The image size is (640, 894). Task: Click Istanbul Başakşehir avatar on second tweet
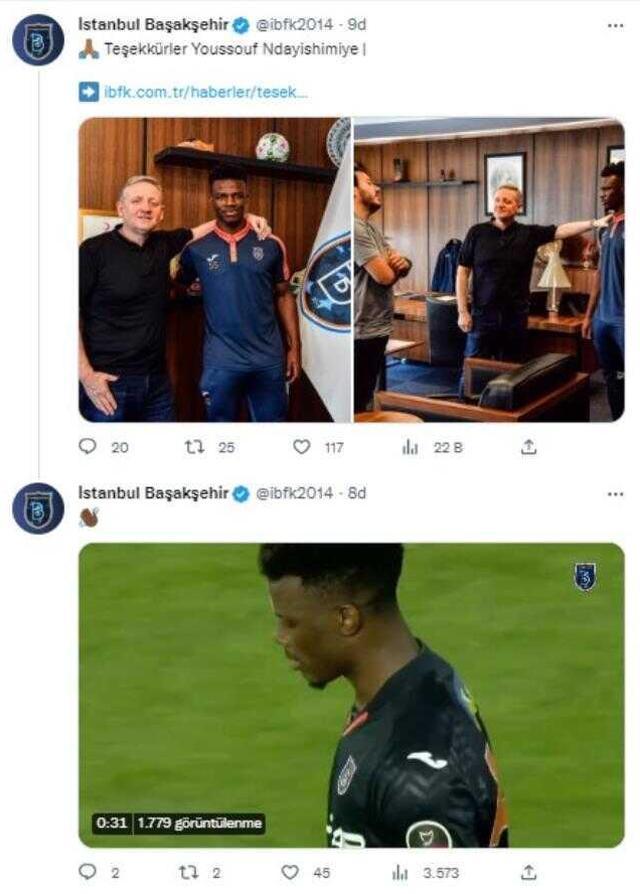pyautogui.click(x=38, y=508)
